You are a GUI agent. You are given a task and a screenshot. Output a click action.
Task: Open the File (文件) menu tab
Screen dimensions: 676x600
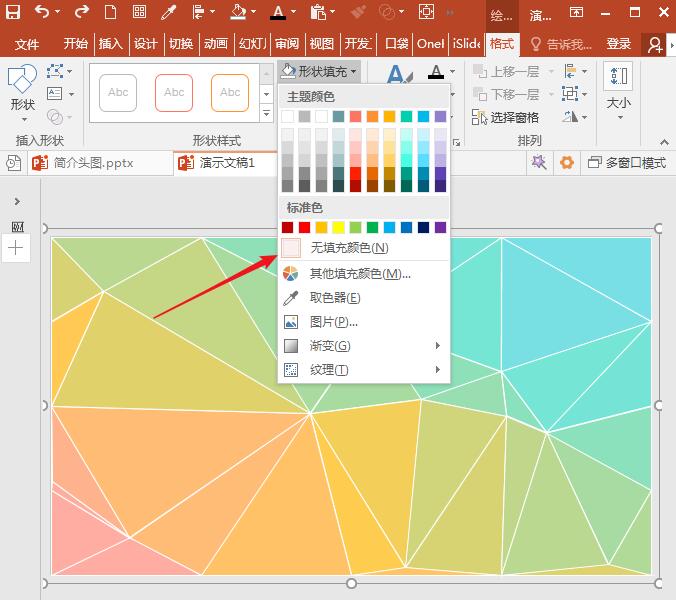(x=27, y=44)
